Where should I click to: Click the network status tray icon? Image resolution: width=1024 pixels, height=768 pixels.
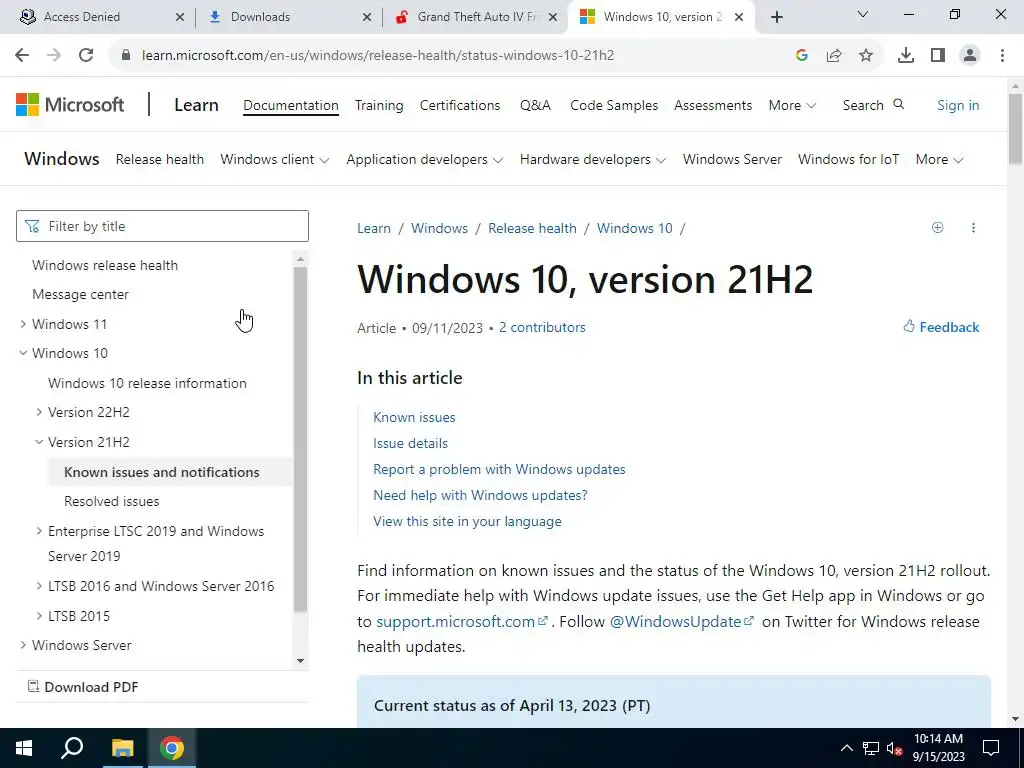(x=871, y=748)
